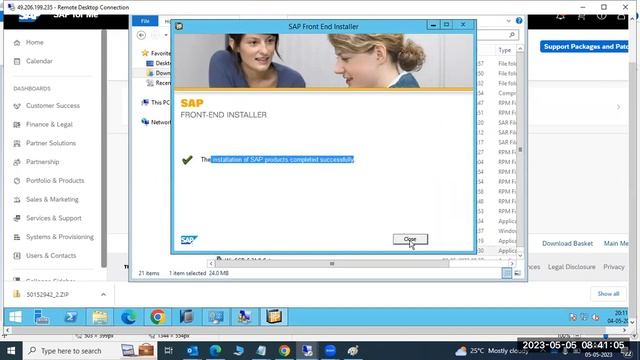
Task: Select Favorites in navigation pane
Action: (x=157, y=53)
